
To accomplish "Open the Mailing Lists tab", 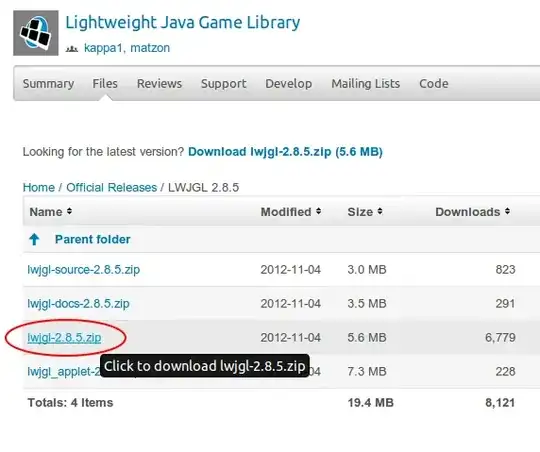I will point(366,83).
